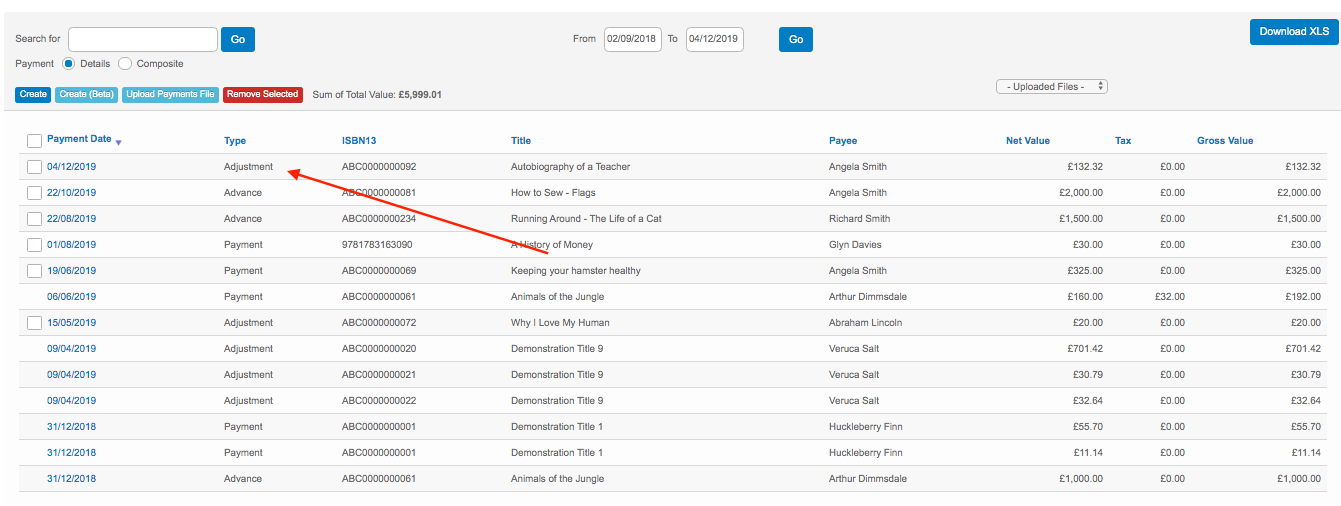
Task: Sort by the Gross Value column header
Action: click(1224, 141)
